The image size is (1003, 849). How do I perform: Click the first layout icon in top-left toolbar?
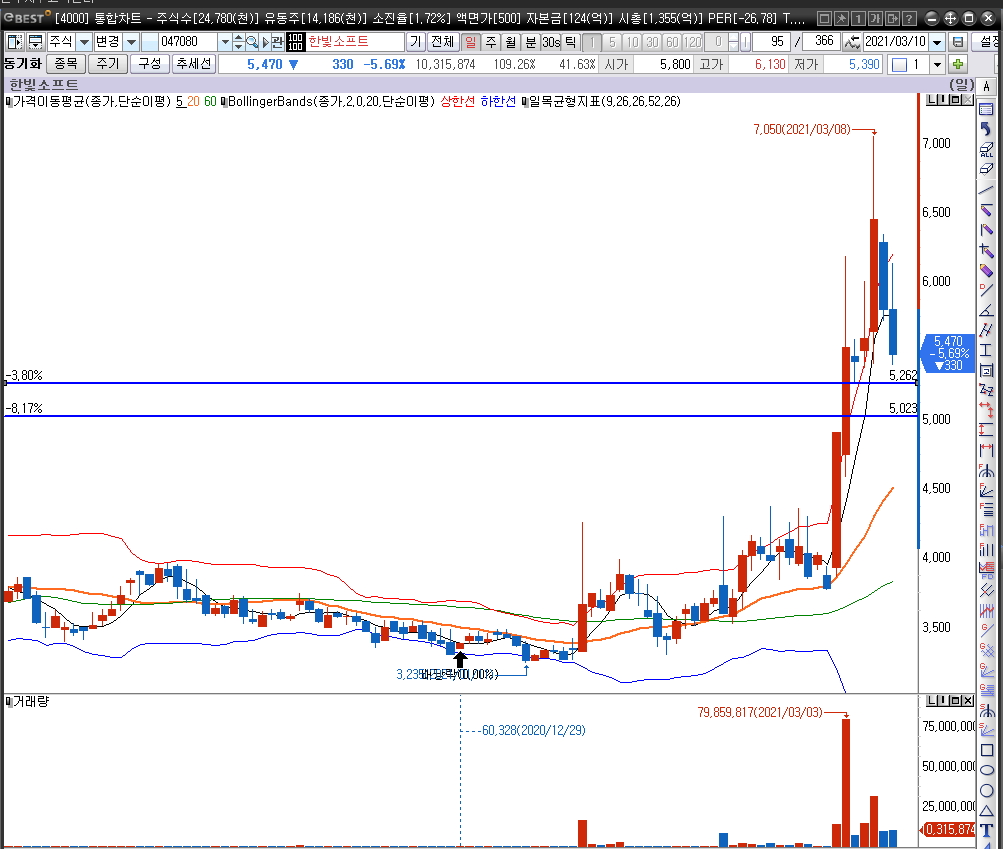tap(15, 42)
